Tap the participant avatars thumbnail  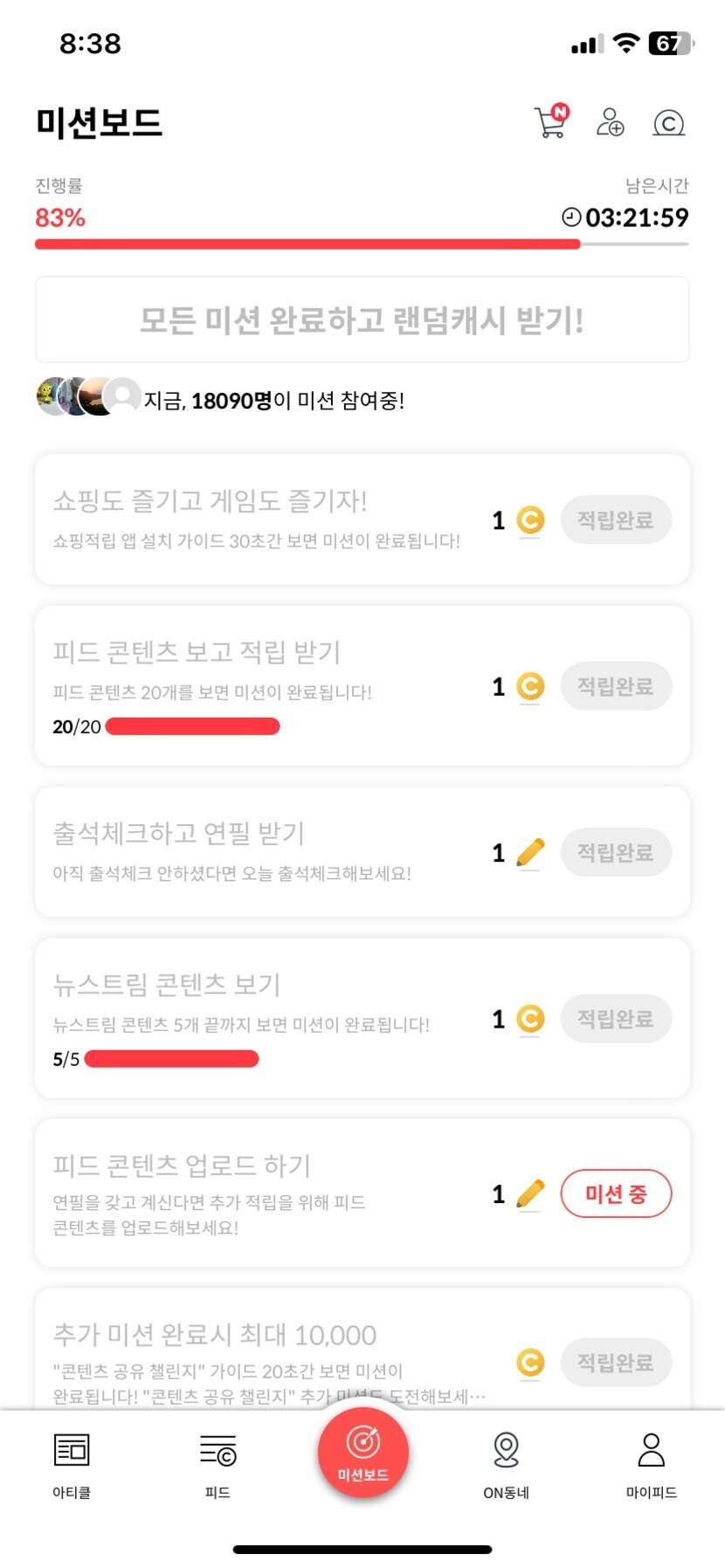[88, 397]
